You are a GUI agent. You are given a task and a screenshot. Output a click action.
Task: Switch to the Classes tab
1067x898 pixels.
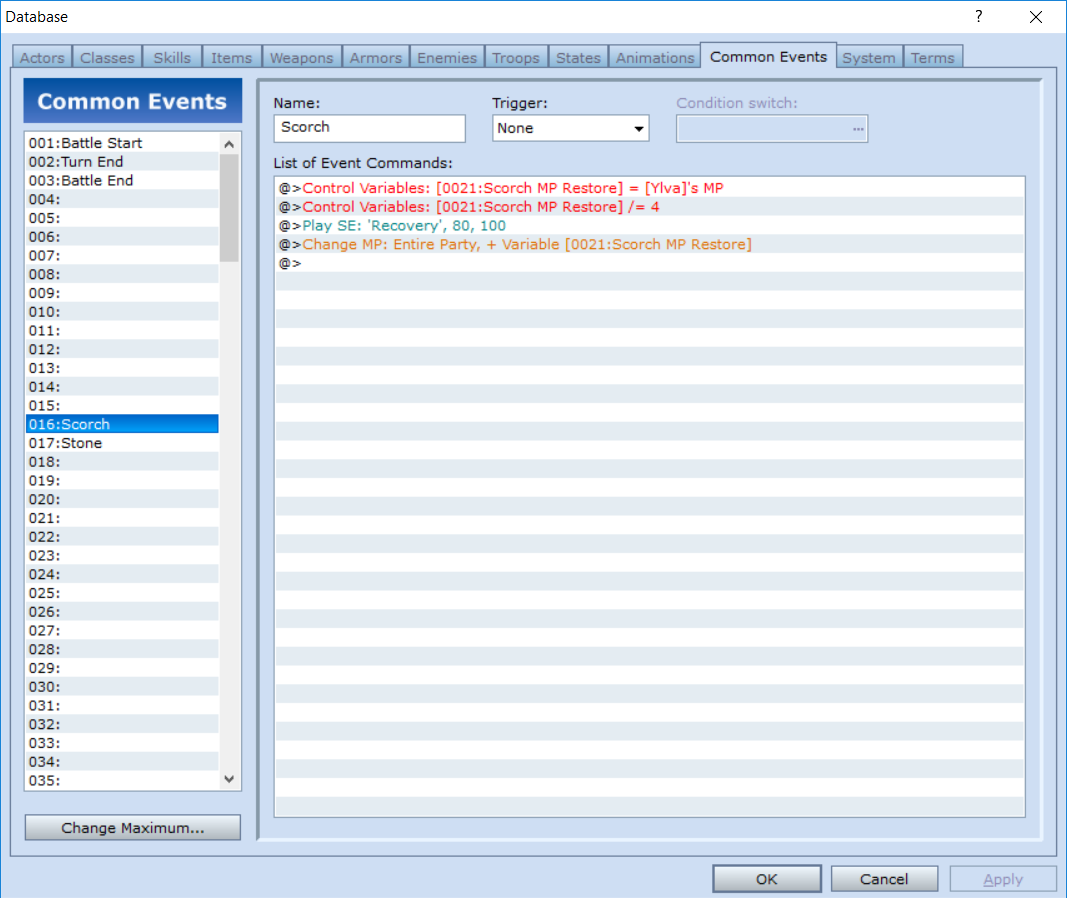108,58
